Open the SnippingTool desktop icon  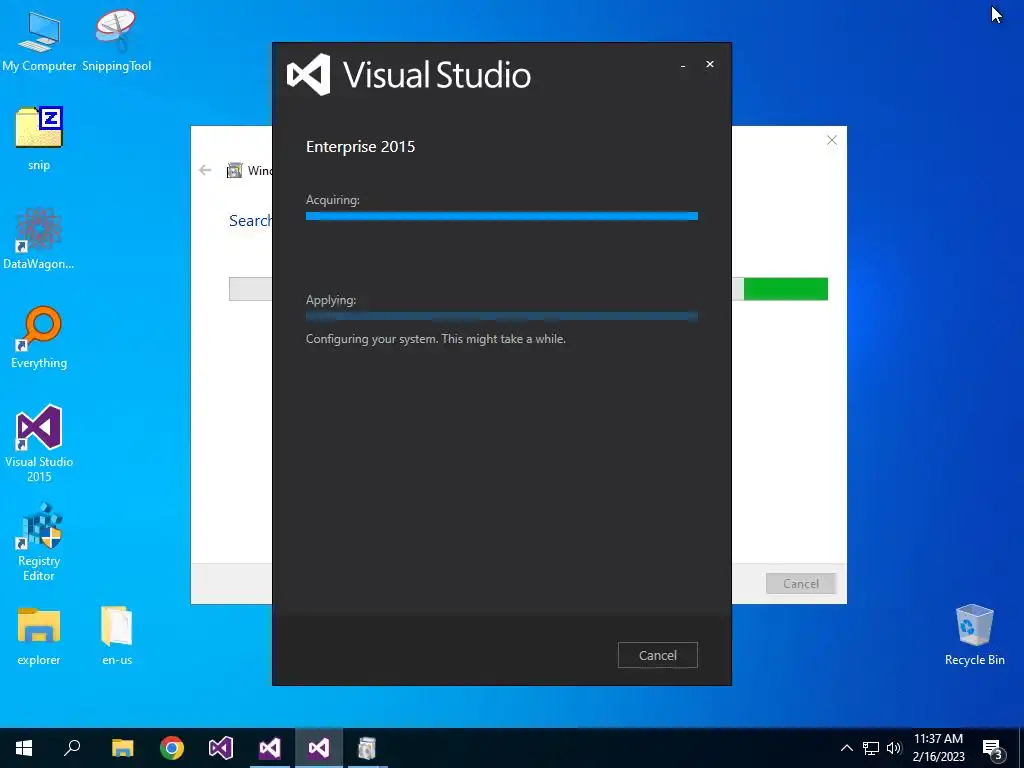(x=116, y=40)
